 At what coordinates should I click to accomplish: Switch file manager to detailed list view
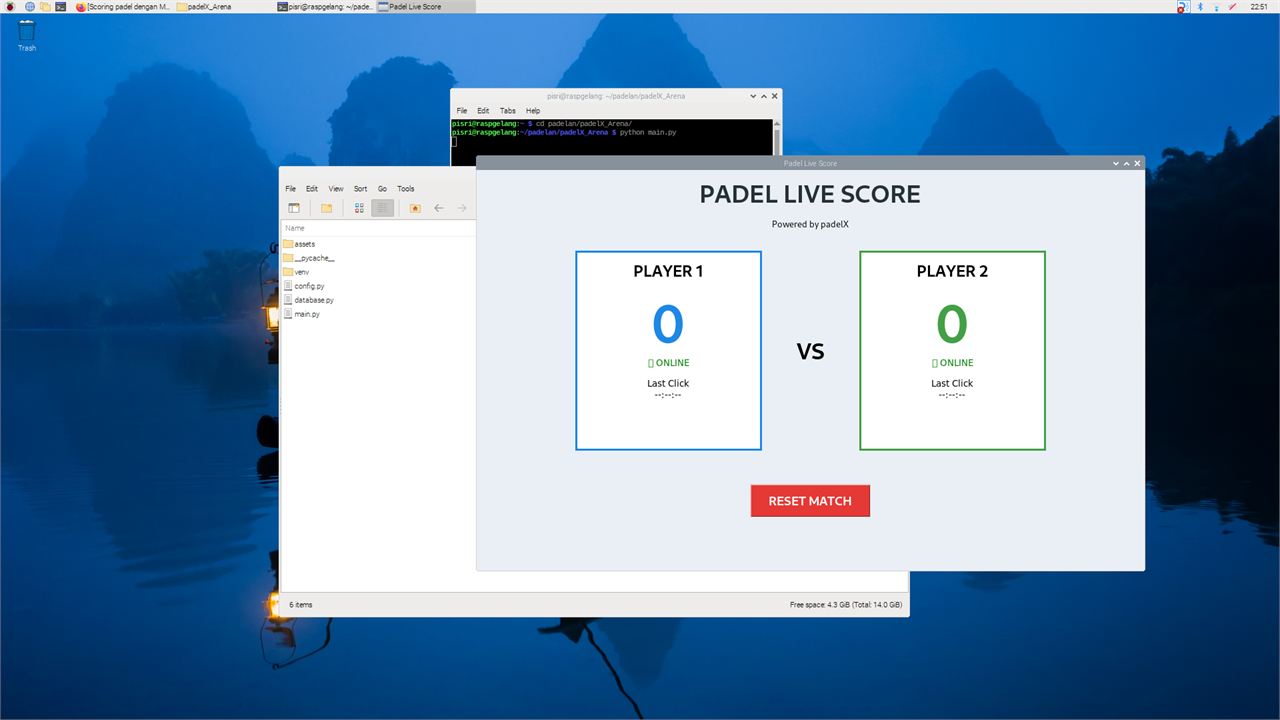pos(382,208)
